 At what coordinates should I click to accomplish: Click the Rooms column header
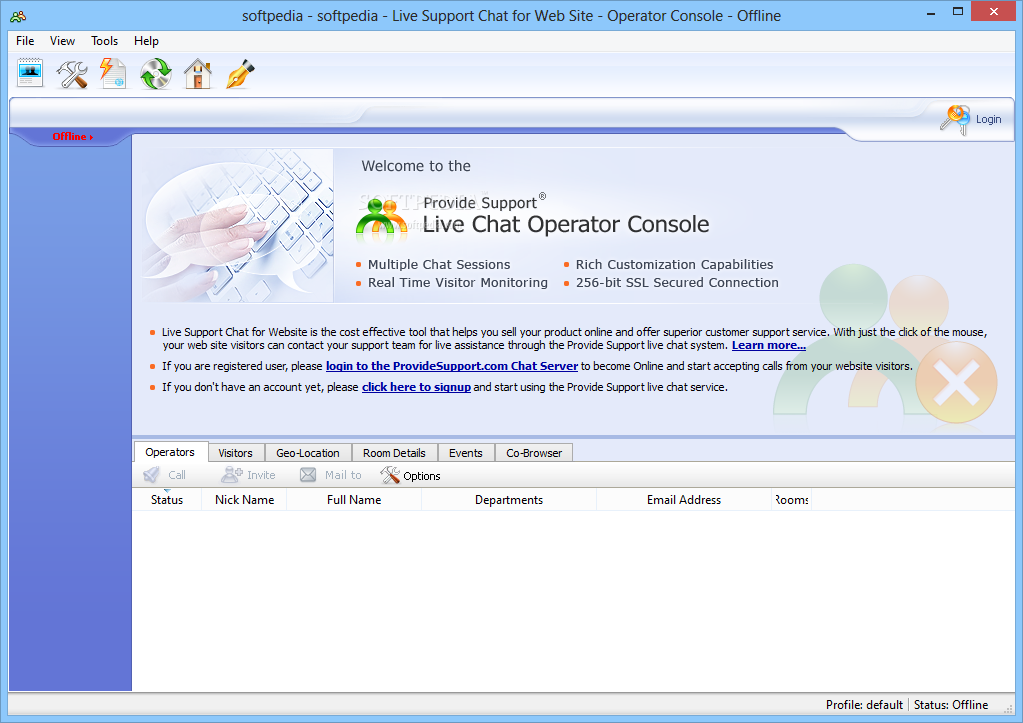click(x=792, y=500)
